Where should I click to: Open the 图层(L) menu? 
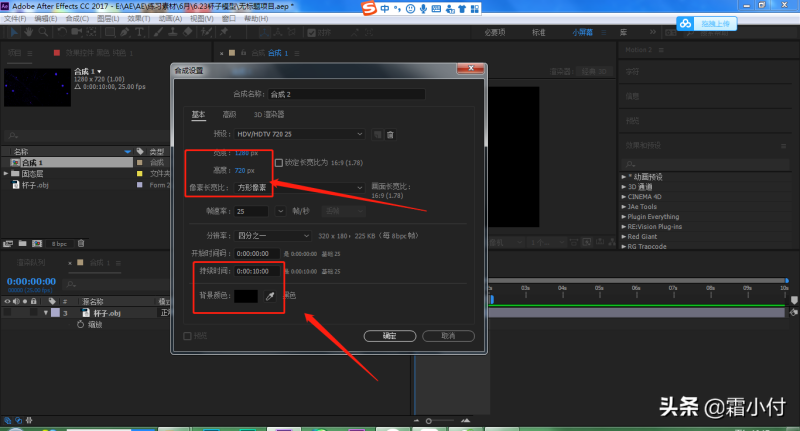[x=108, y=18]
